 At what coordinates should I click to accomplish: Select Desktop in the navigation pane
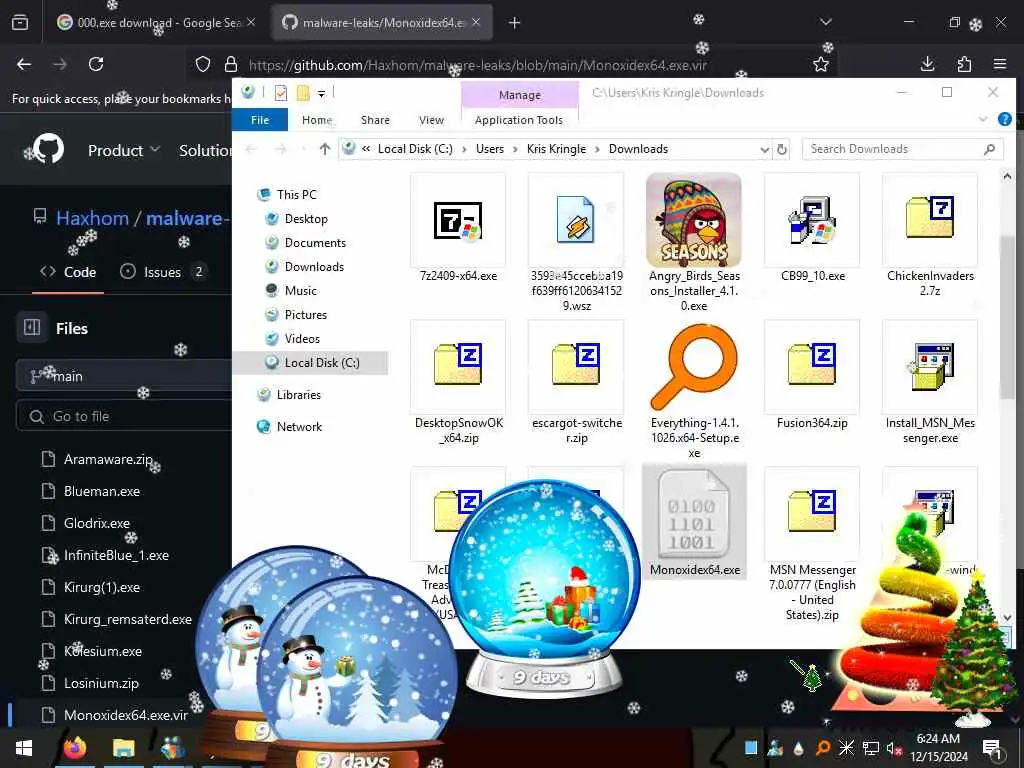pyautogui.click(x=306, y=219)
